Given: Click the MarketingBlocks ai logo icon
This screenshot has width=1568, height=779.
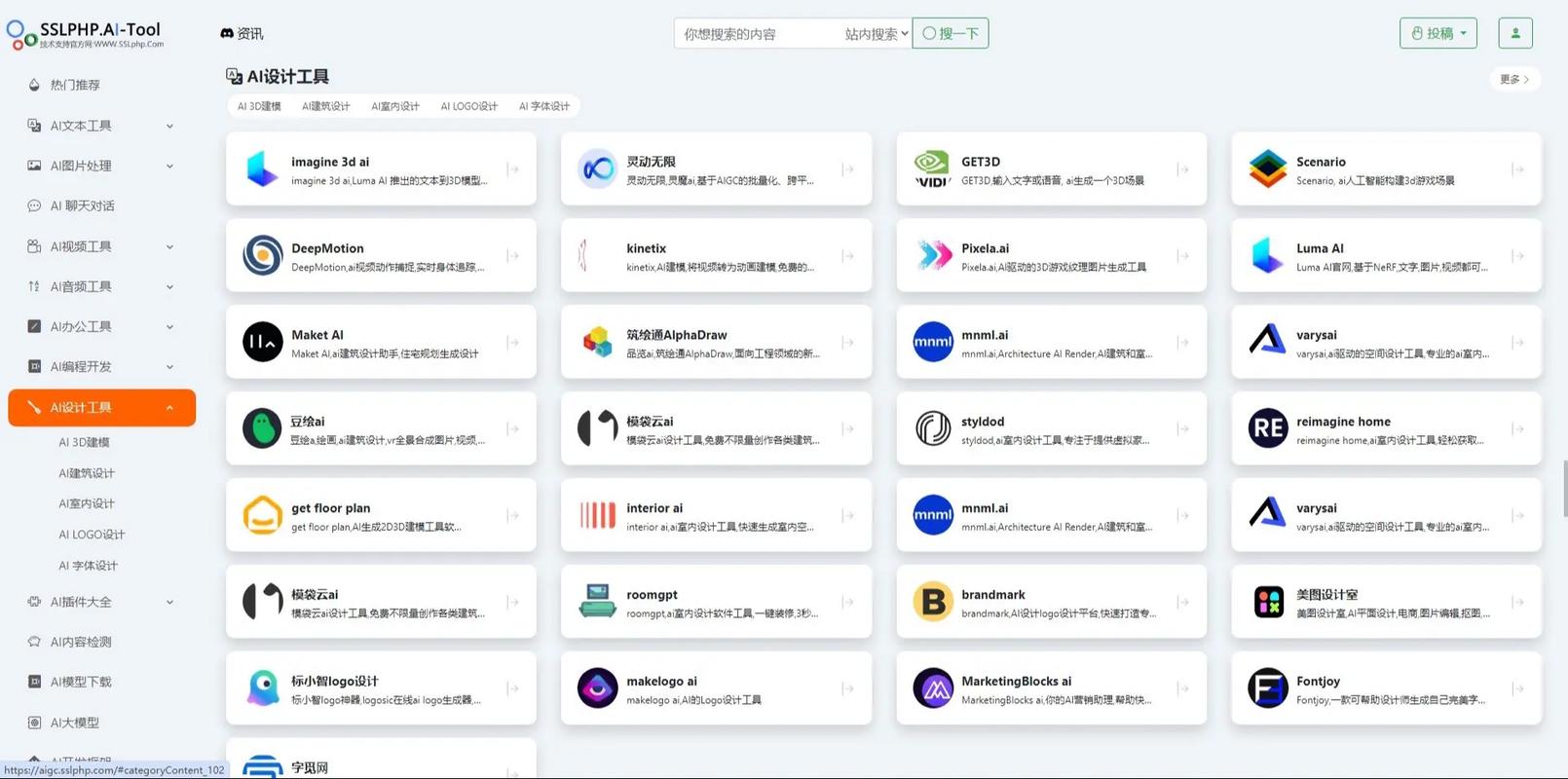Looking at the screenshot, I should (932, 689).
